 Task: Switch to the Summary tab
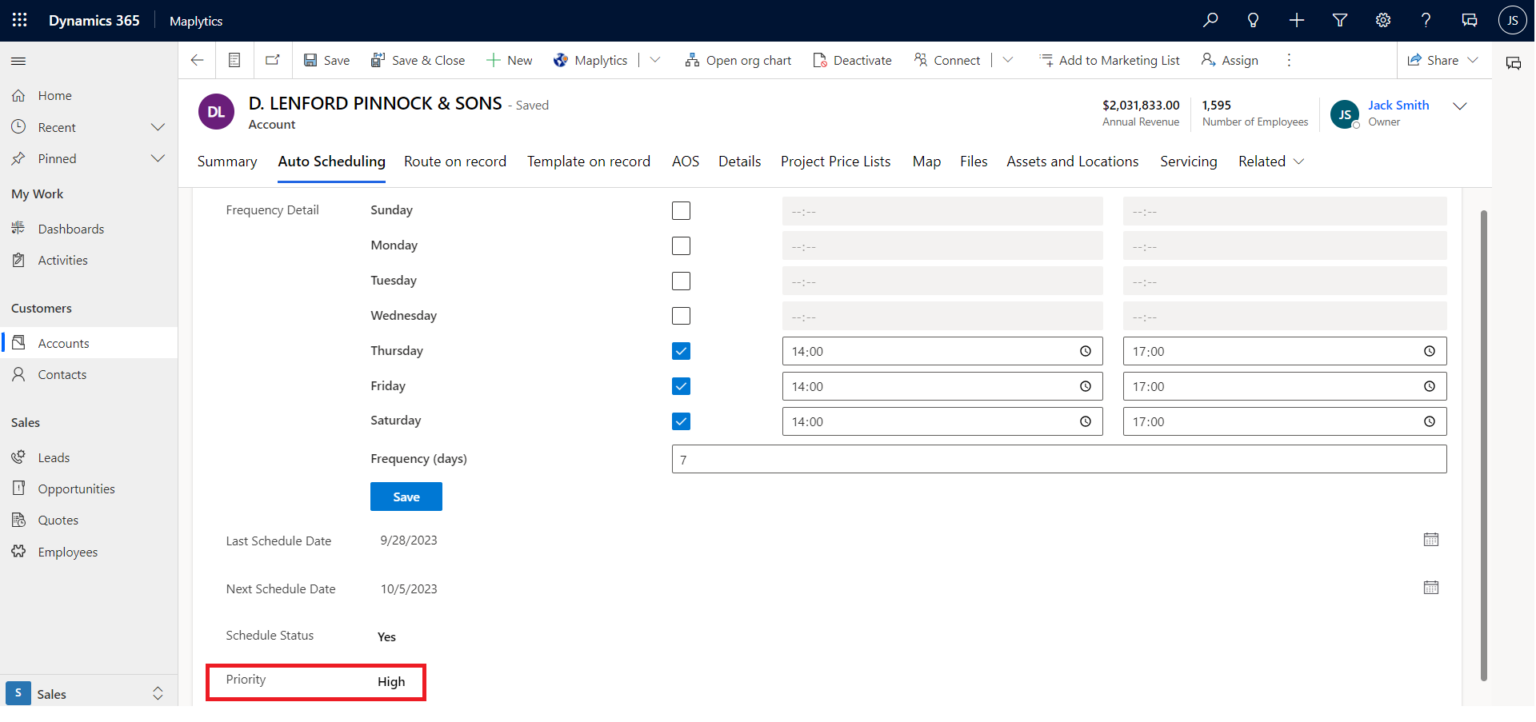point(227,161)
